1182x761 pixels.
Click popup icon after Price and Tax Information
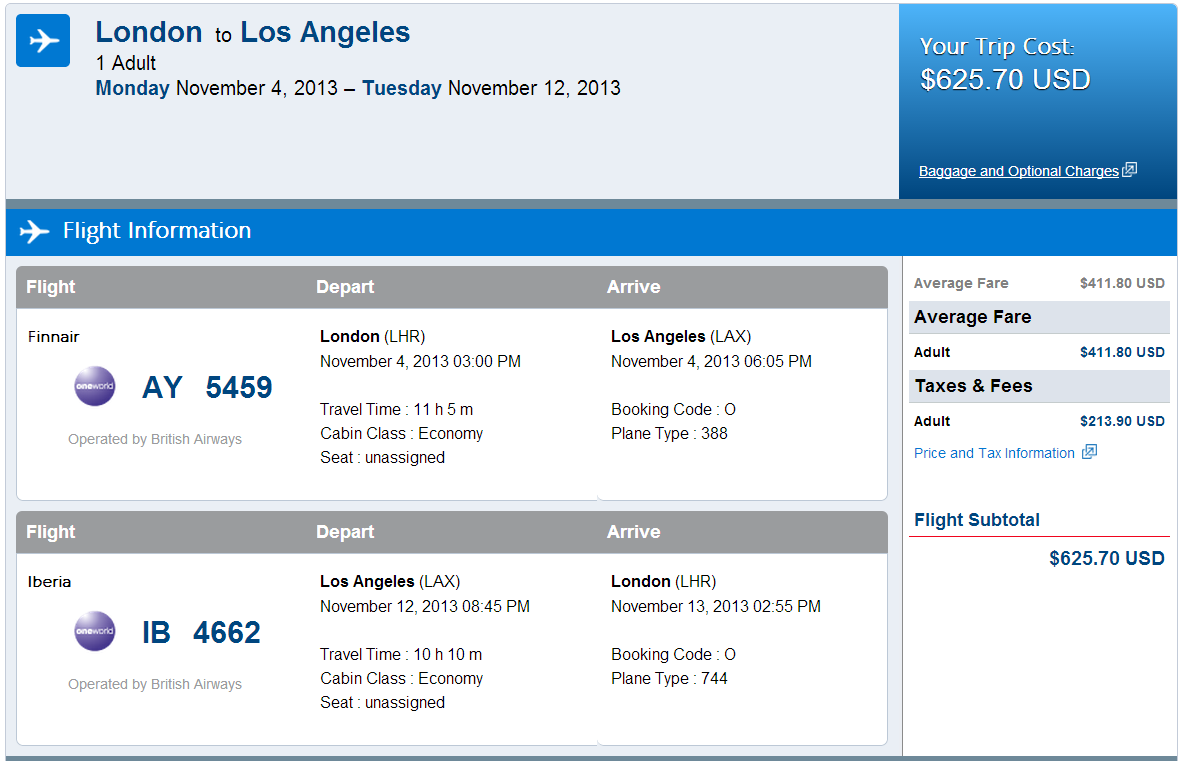click(1089, 452)
